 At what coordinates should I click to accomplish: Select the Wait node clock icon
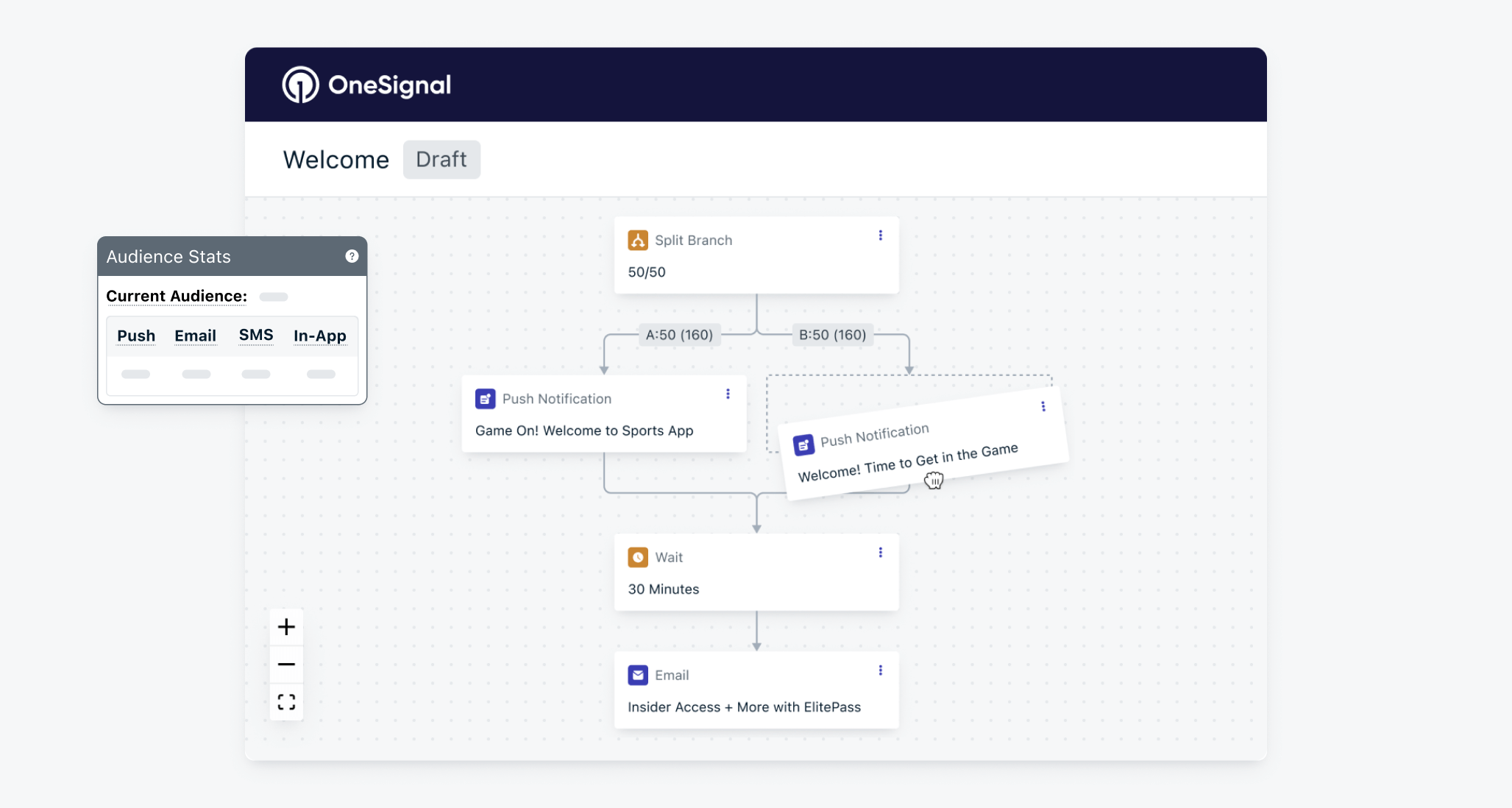pos(638,557)
